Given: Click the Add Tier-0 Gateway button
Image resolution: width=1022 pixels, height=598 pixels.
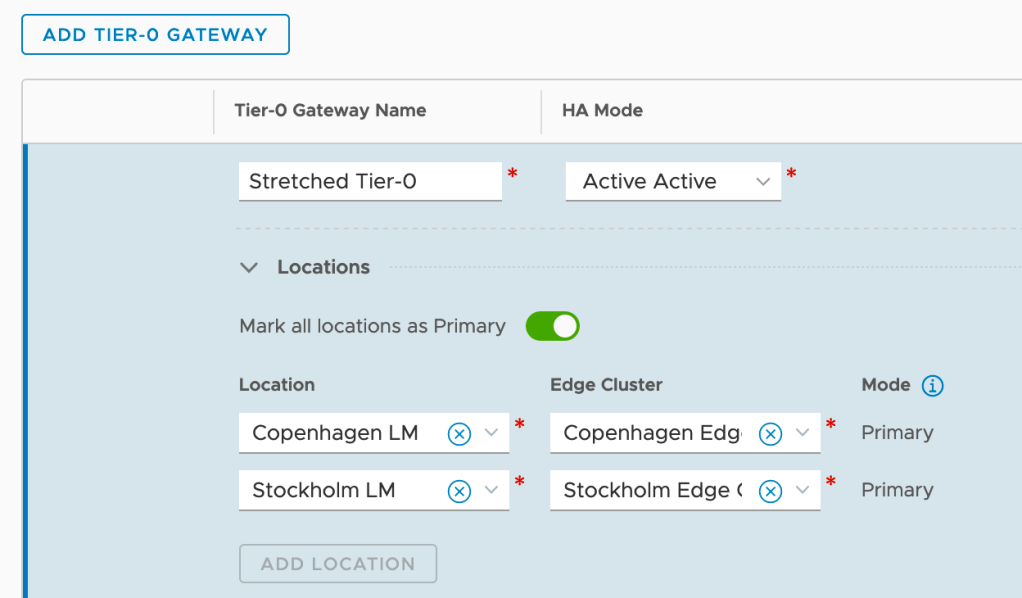Looking at the screenshot, I should coord(155,34).
